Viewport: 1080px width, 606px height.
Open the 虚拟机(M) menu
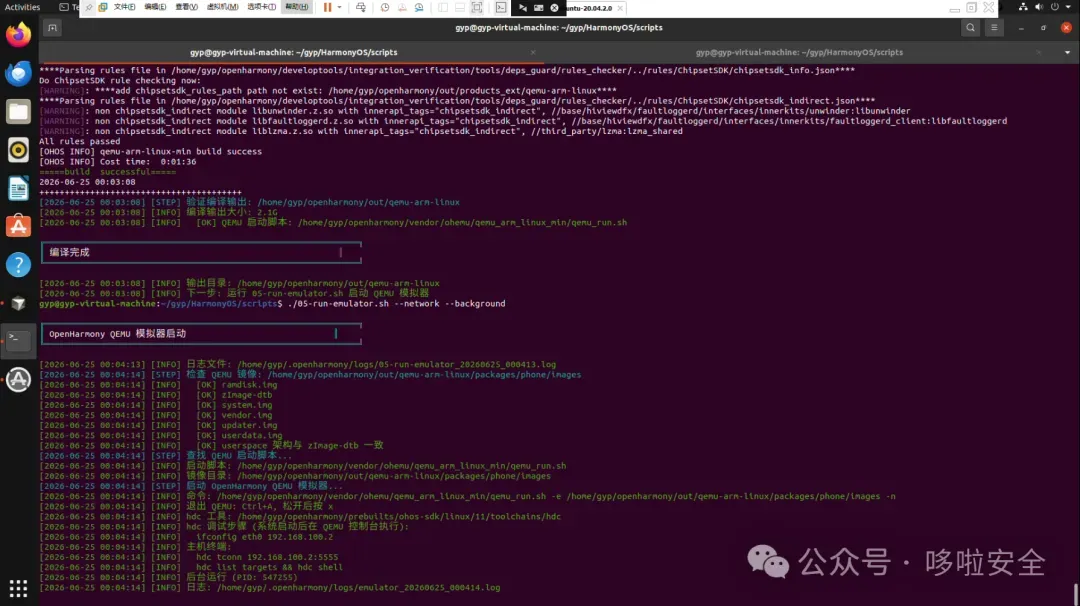click(x=222, y=7)
